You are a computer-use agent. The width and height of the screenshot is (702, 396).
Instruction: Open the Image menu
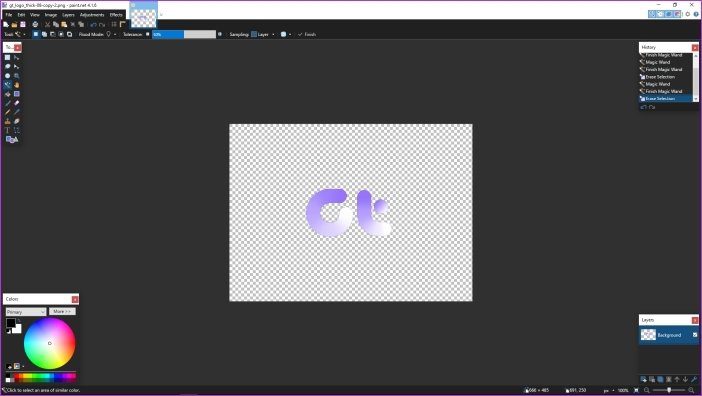pos(51,15)
